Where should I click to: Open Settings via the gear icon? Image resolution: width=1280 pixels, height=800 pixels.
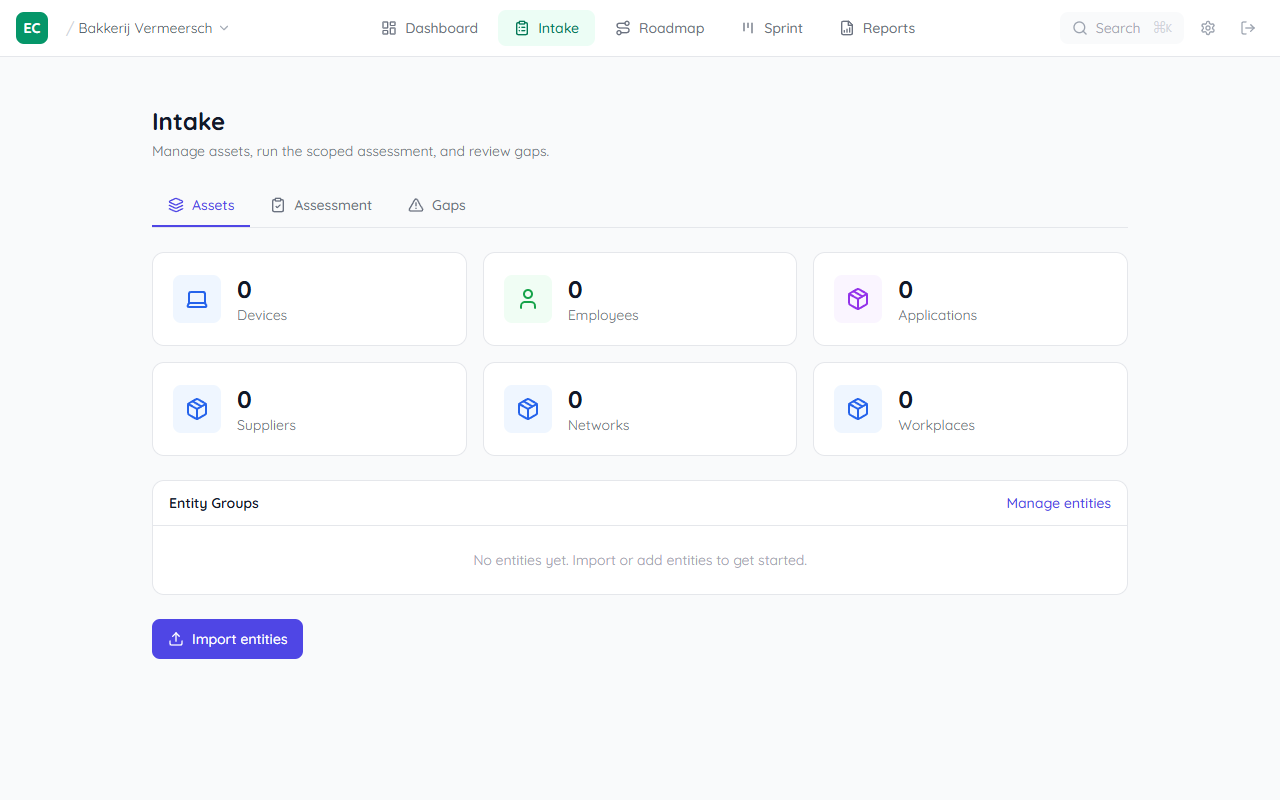[1207, 28]
